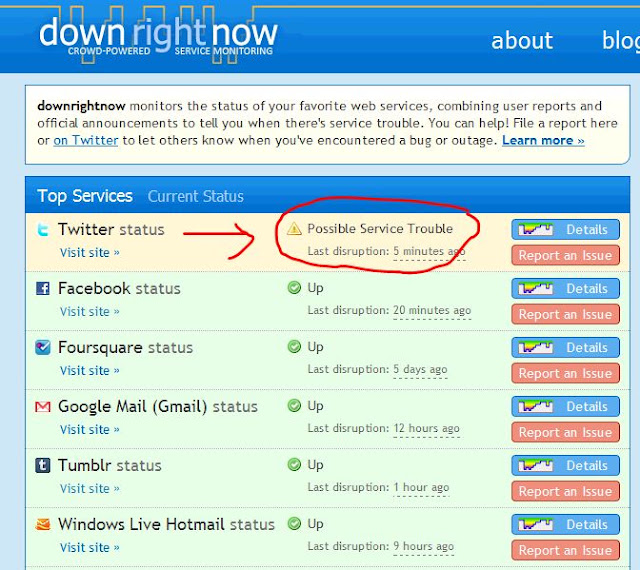The width and height of the screenshot is (640, 570).
Task: Visit site link under Windows Live Hotmail
Action: (90, 548)
